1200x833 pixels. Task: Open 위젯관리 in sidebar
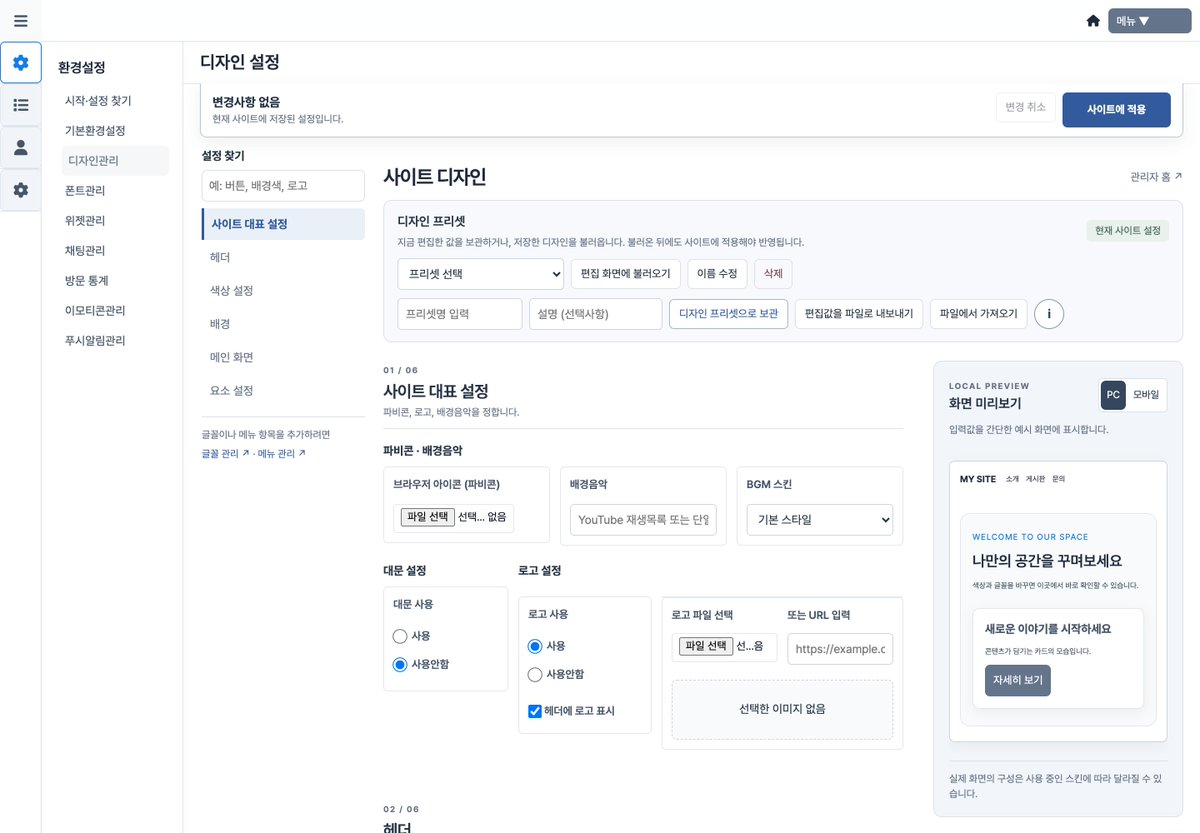click(85, 221)
